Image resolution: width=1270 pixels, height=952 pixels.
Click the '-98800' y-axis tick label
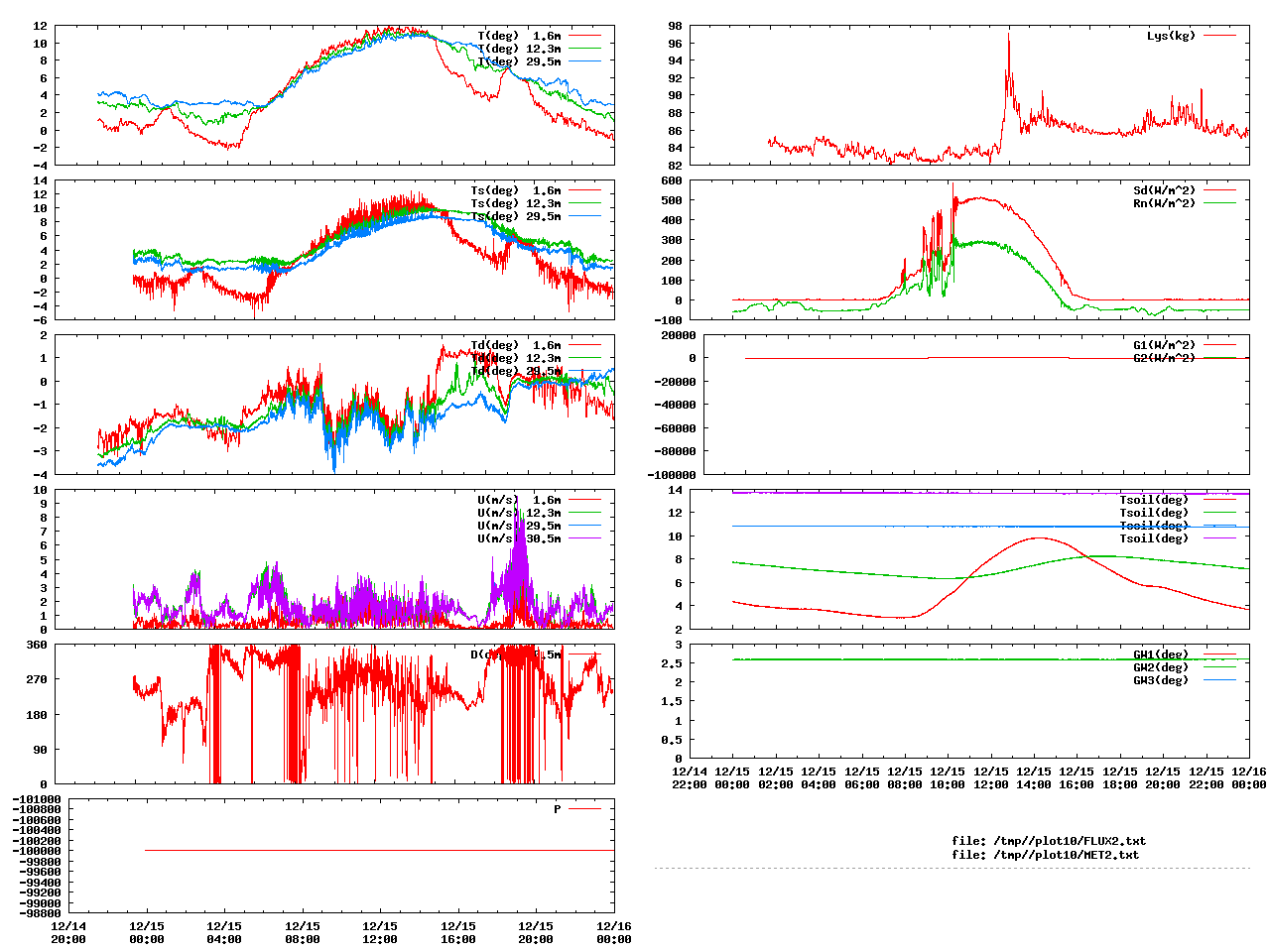[40, 913]
